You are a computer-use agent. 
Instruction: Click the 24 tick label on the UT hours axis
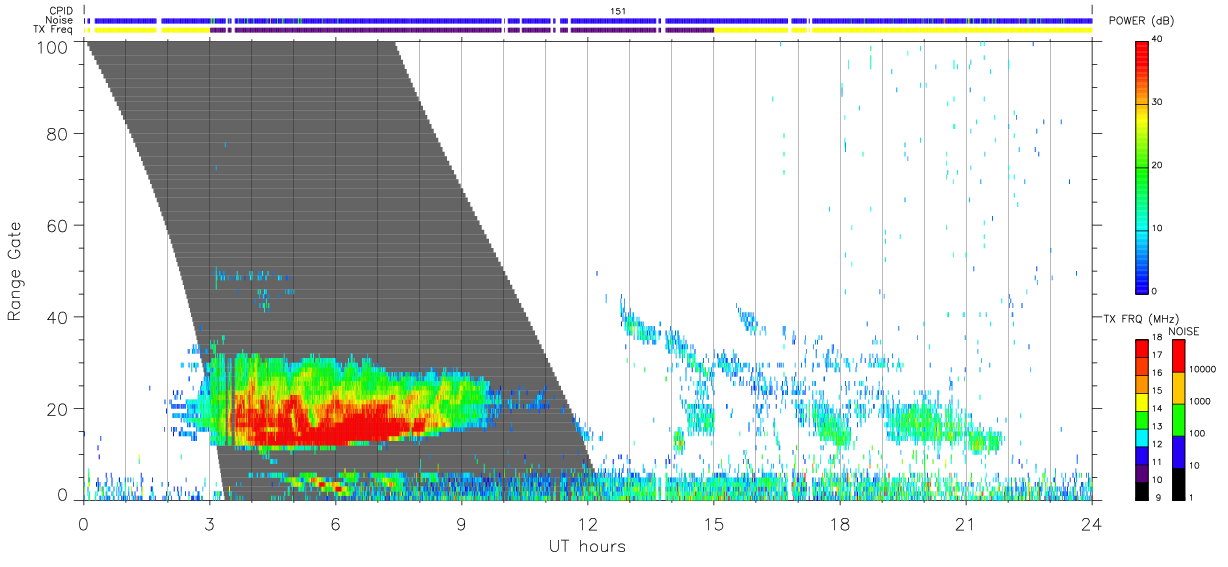pos(1092,524)
